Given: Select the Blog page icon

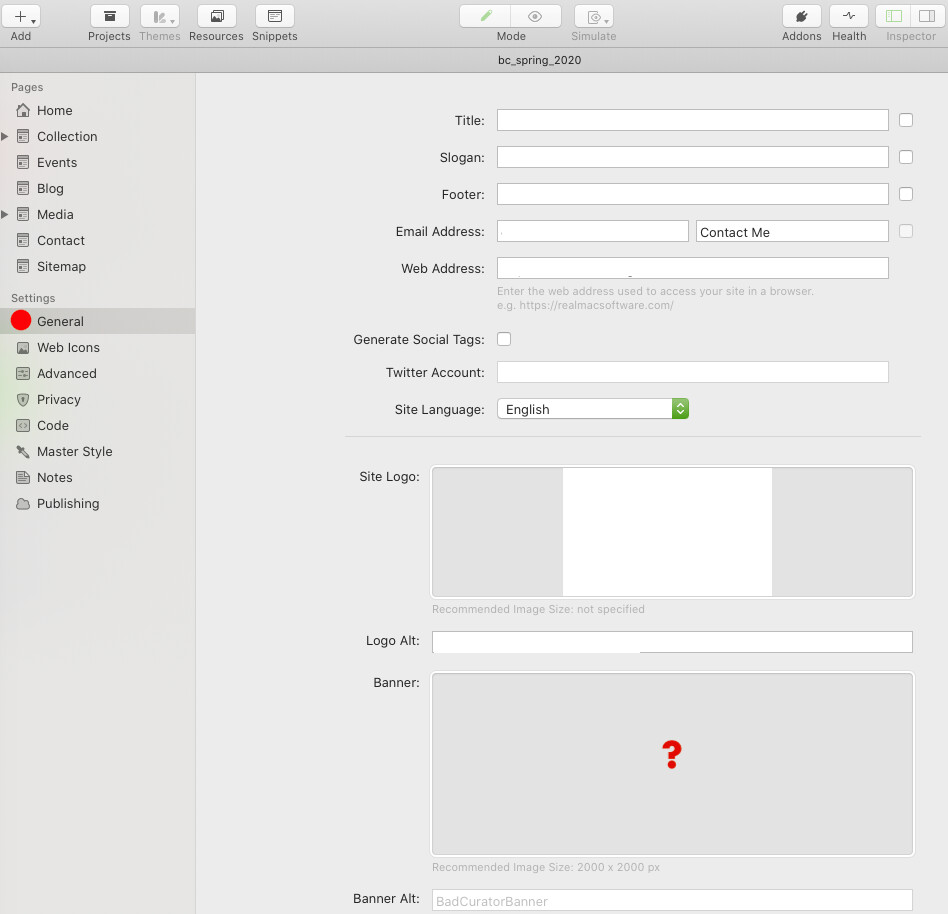Looking at the screenshot, I should [23, 188].
